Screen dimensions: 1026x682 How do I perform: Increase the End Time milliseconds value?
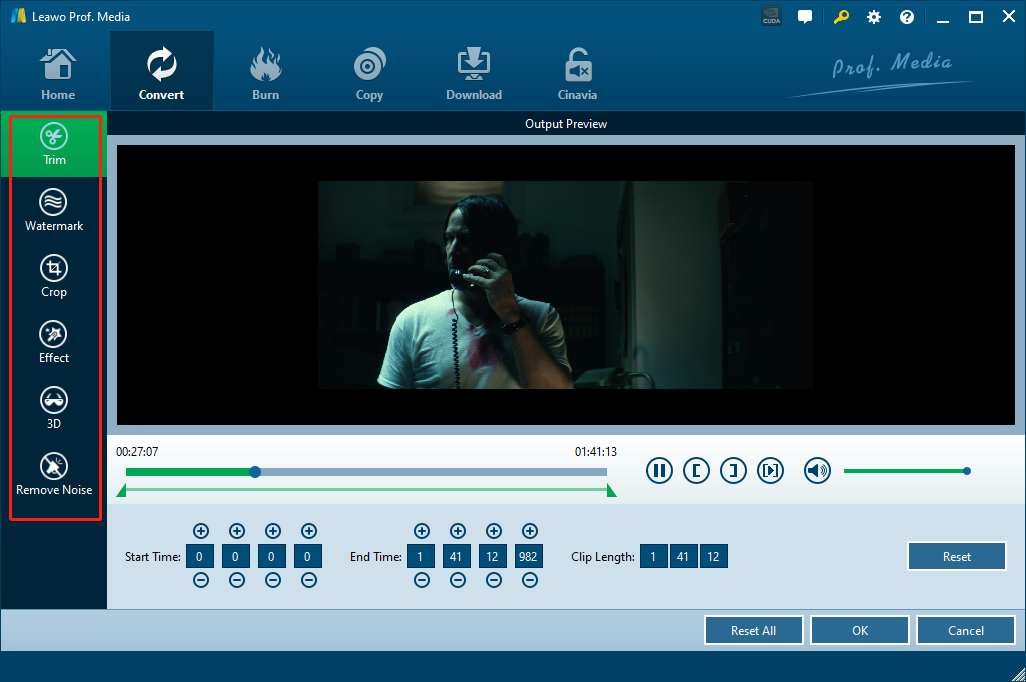point(529,531)
